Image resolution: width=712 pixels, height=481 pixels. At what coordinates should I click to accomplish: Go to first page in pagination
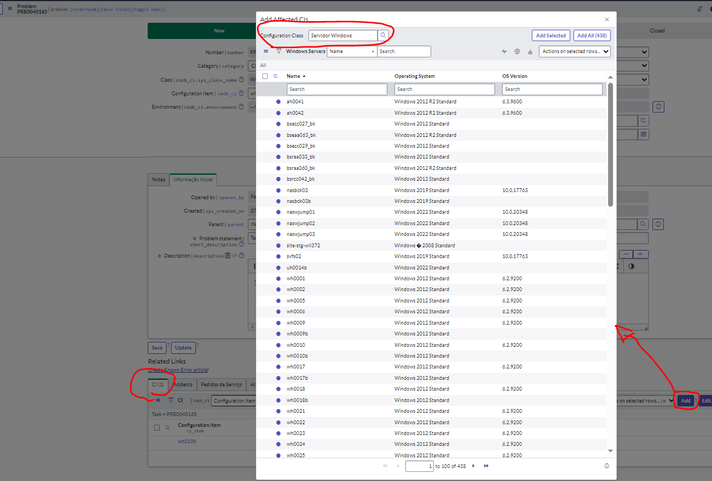coord(385,466)
